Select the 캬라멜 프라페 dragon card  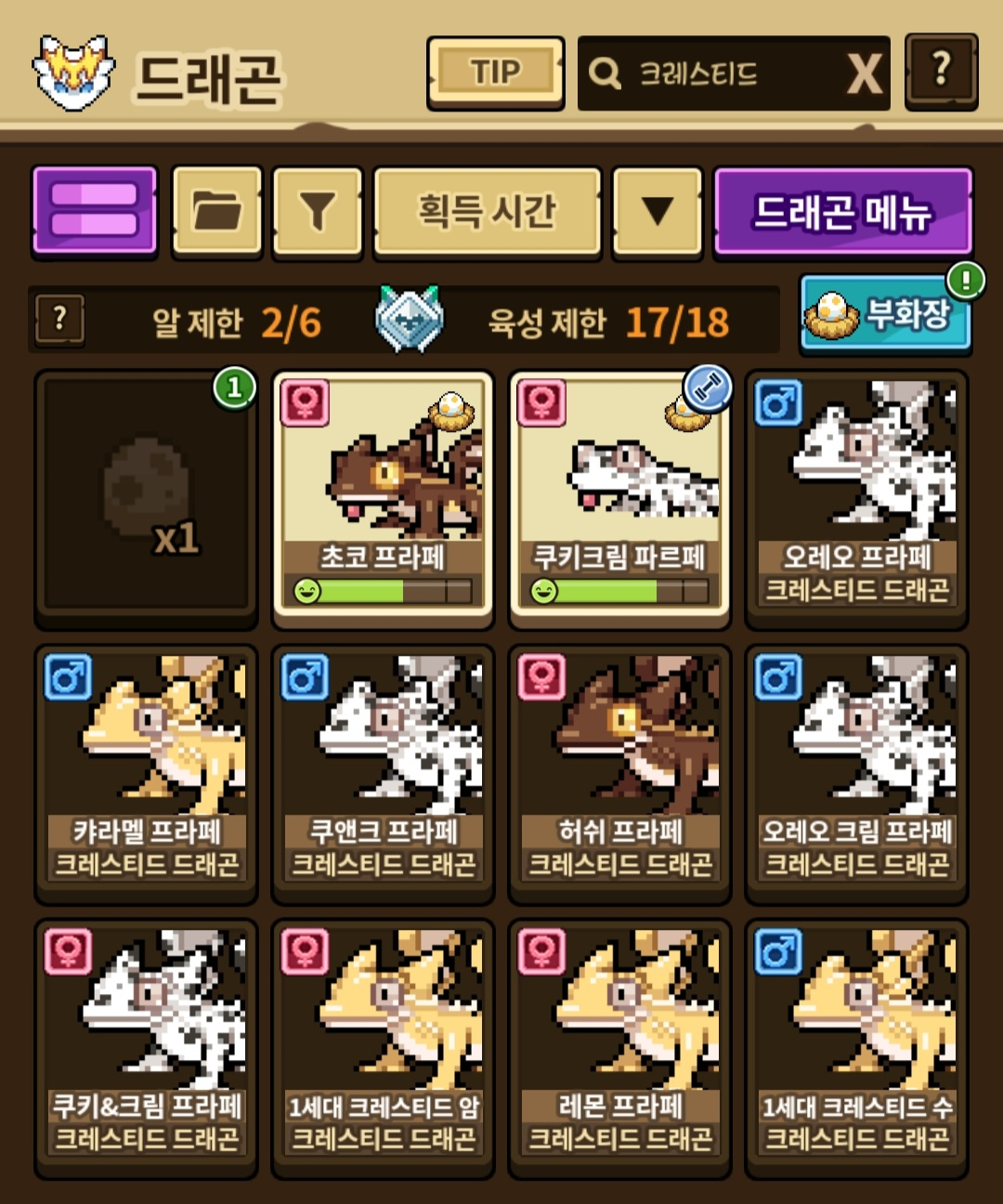pos(146,773)
